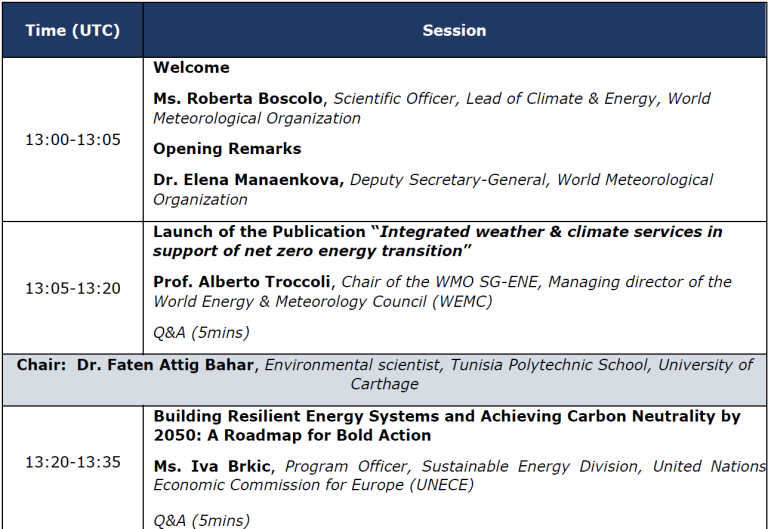Click the name Prof. Alberto Troccoli
The width and height of the screenshot is (768, 529).
[243, 282]
